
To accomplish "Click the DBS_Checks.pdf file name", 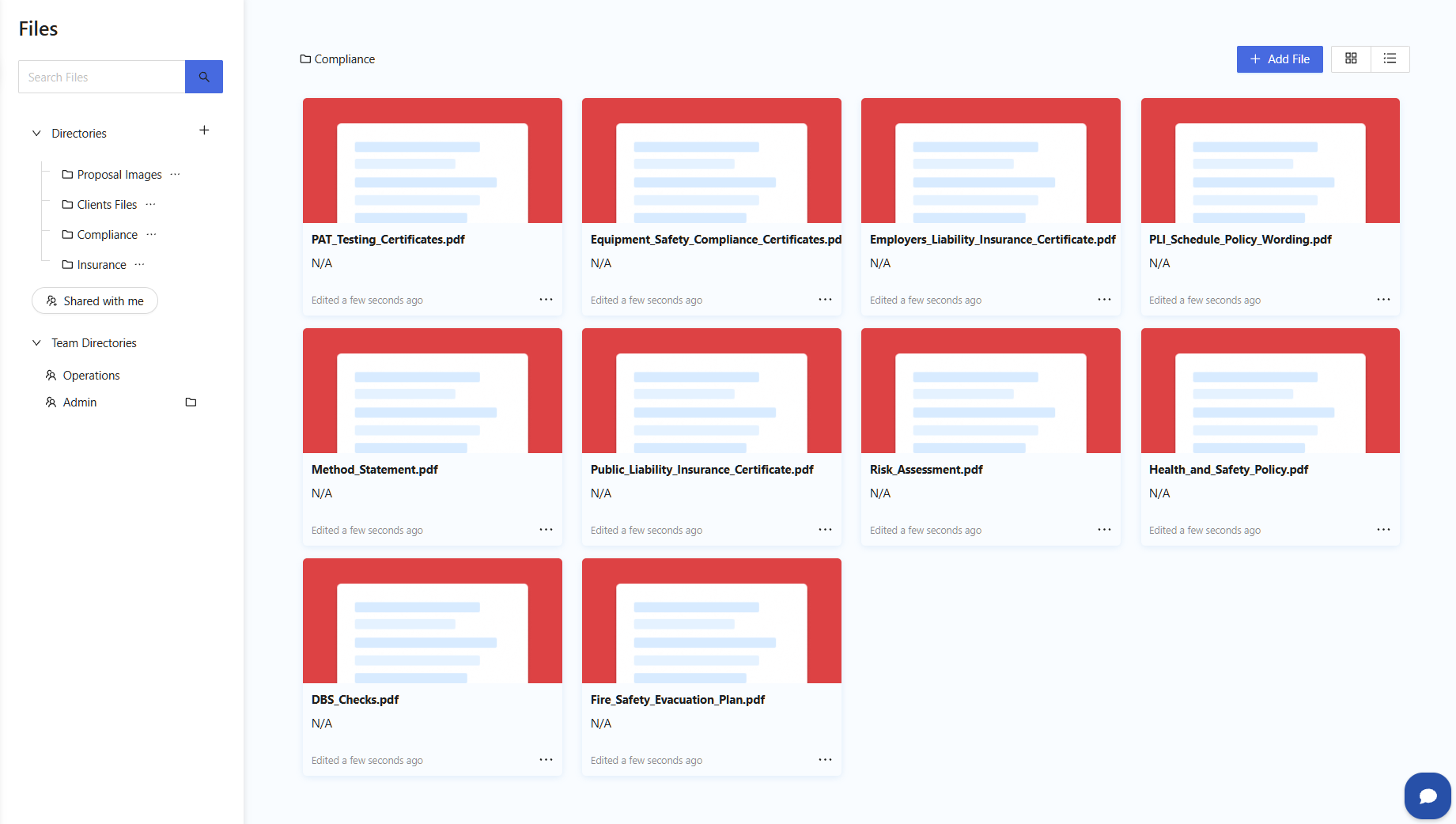I will [355, 700].
